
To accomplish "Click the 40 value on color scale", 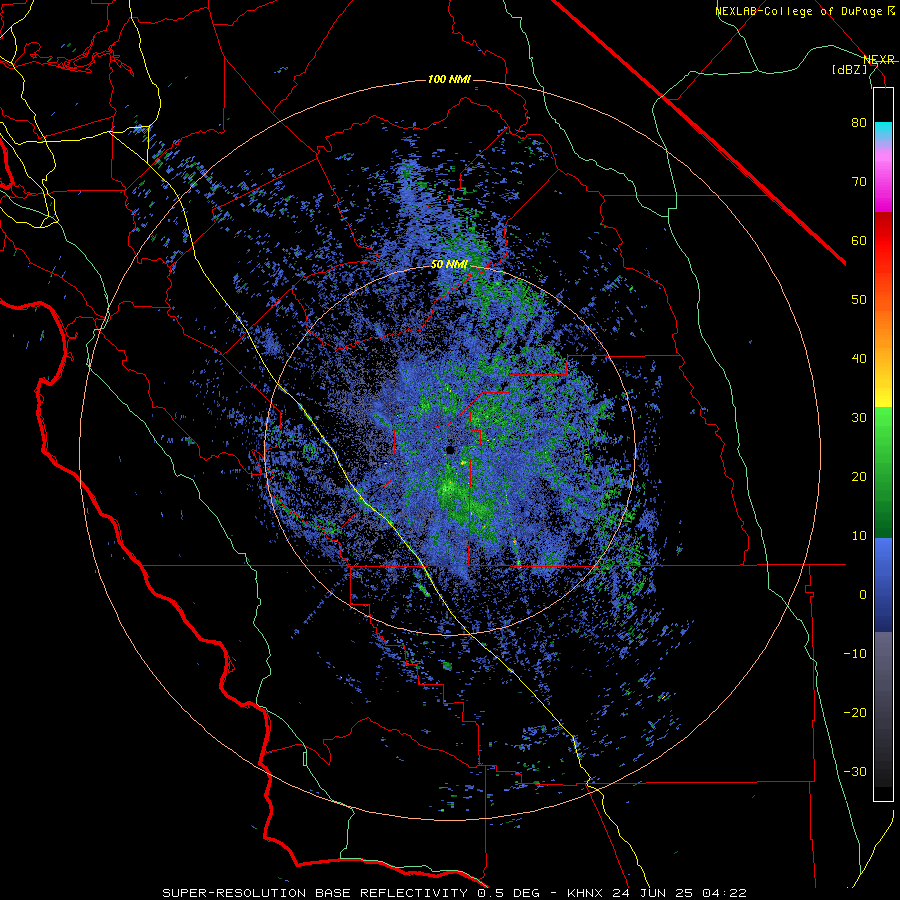I will tap(859, 359).
